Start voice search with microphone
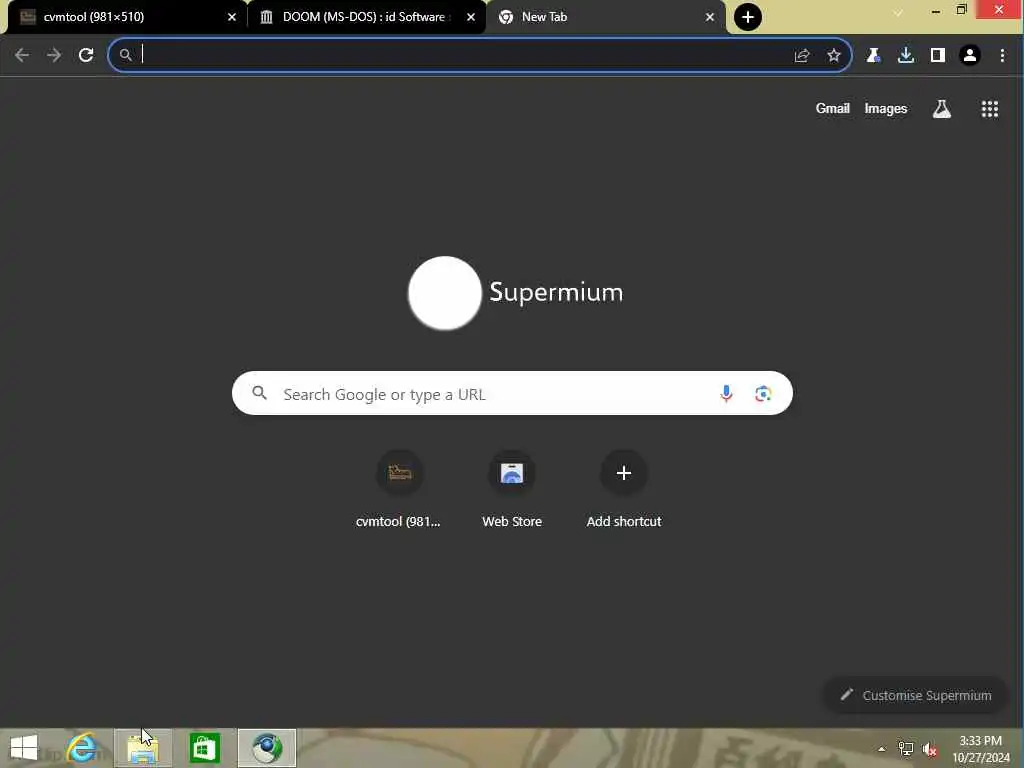 pyautogui.click(x=726, y=393)
